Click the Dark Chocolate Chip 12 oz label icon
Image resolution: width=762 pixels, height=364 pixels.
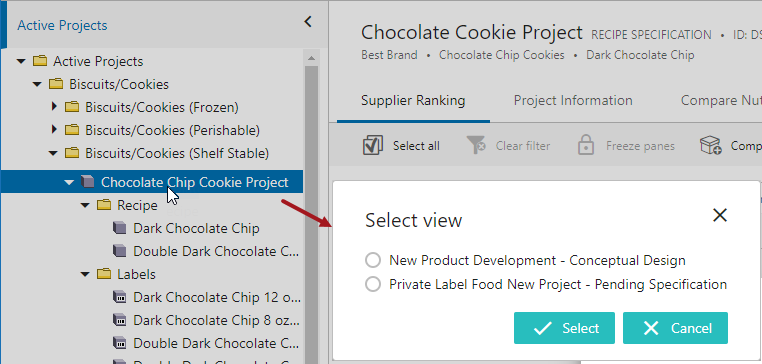click(x=119, y=297)
